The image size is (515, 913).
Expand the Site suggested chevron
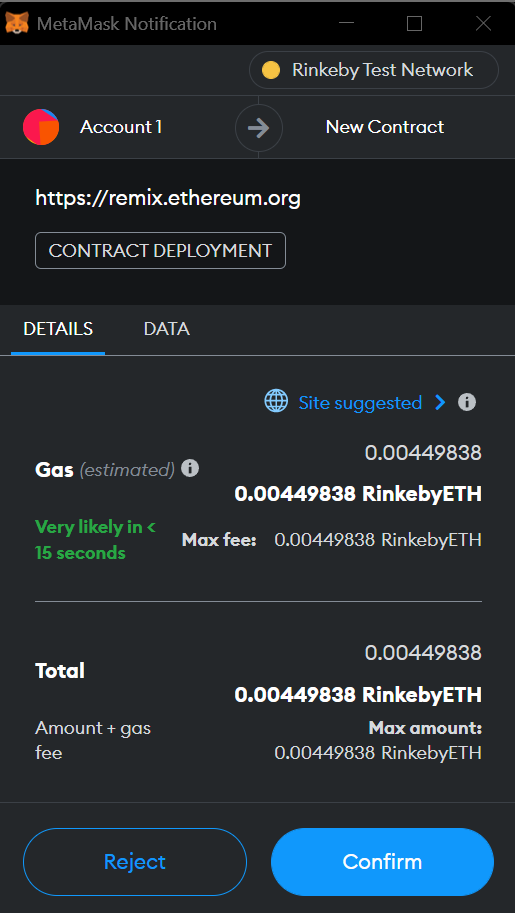440,402
